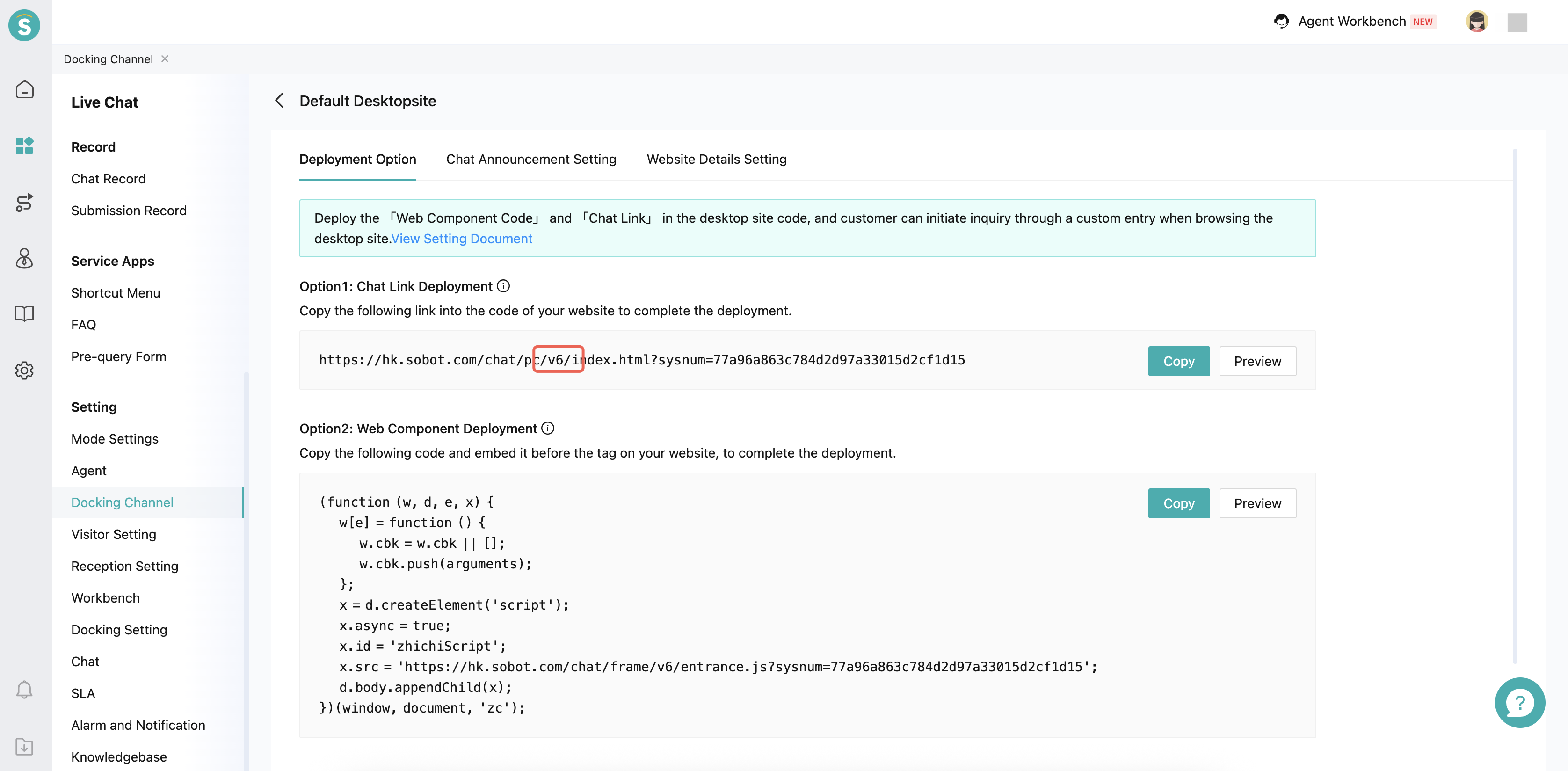
Task: Select the apps grid sidebar icon
Action: [x=24, y=145]
